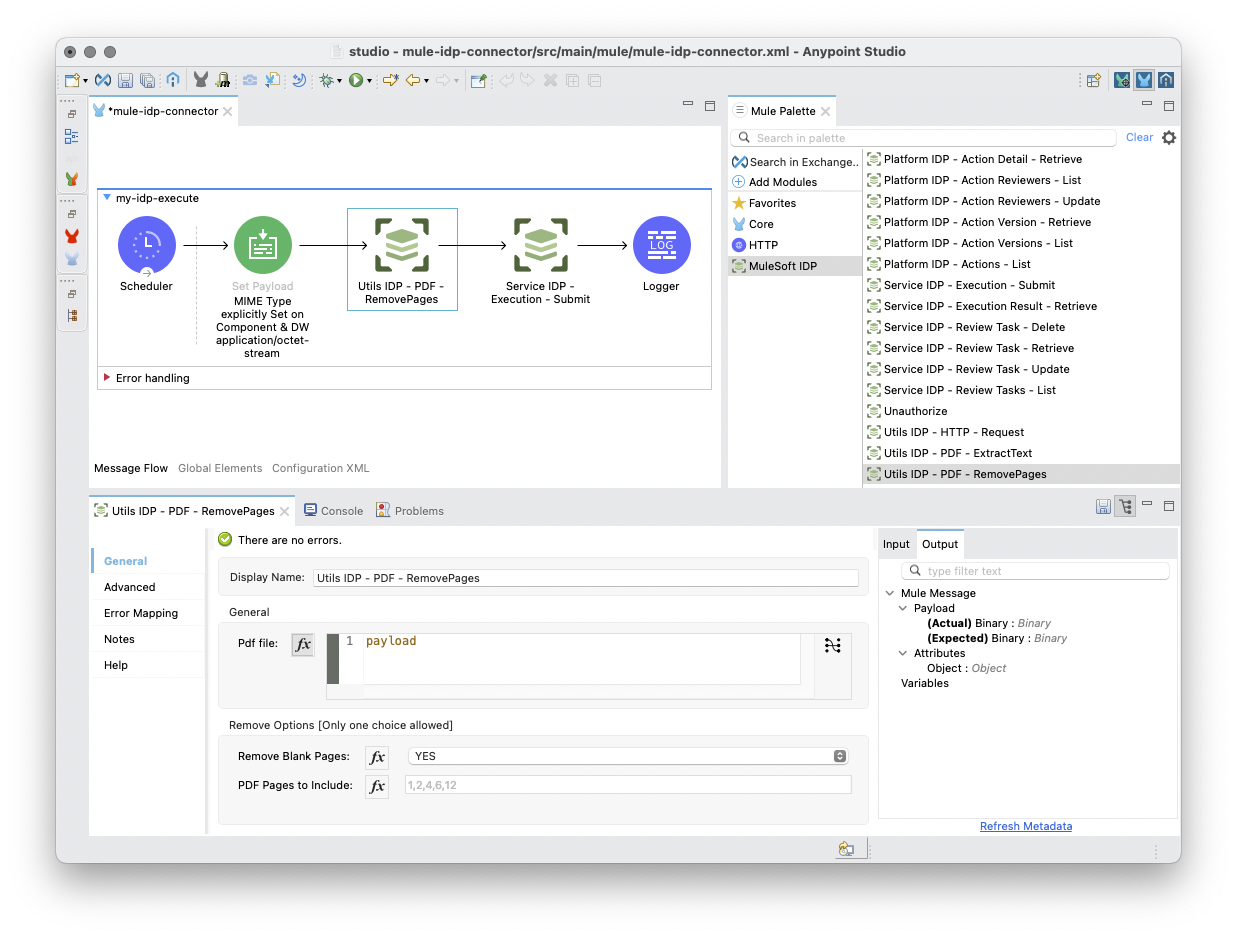Click the status bar icon at the bottom
The height and width of the screenshot is (937, 1237).
tap(846, 849)
